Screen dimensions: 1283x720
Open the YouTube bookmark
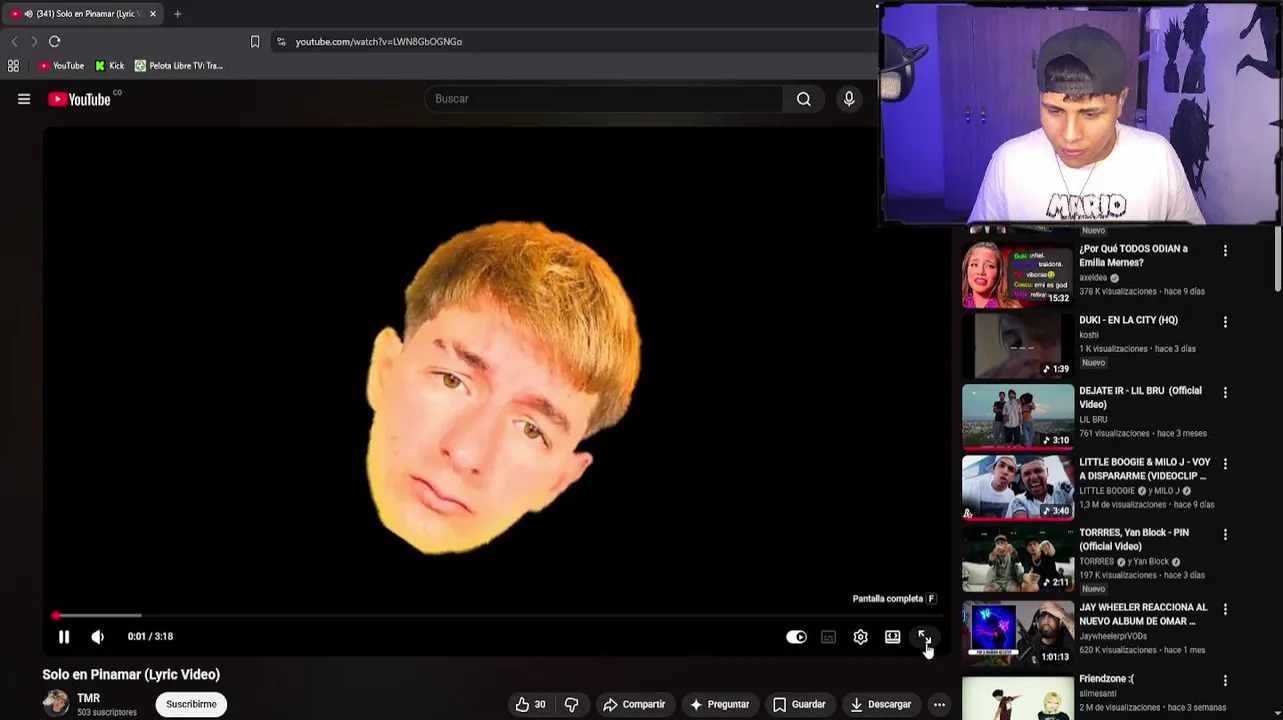pos(61,66)
